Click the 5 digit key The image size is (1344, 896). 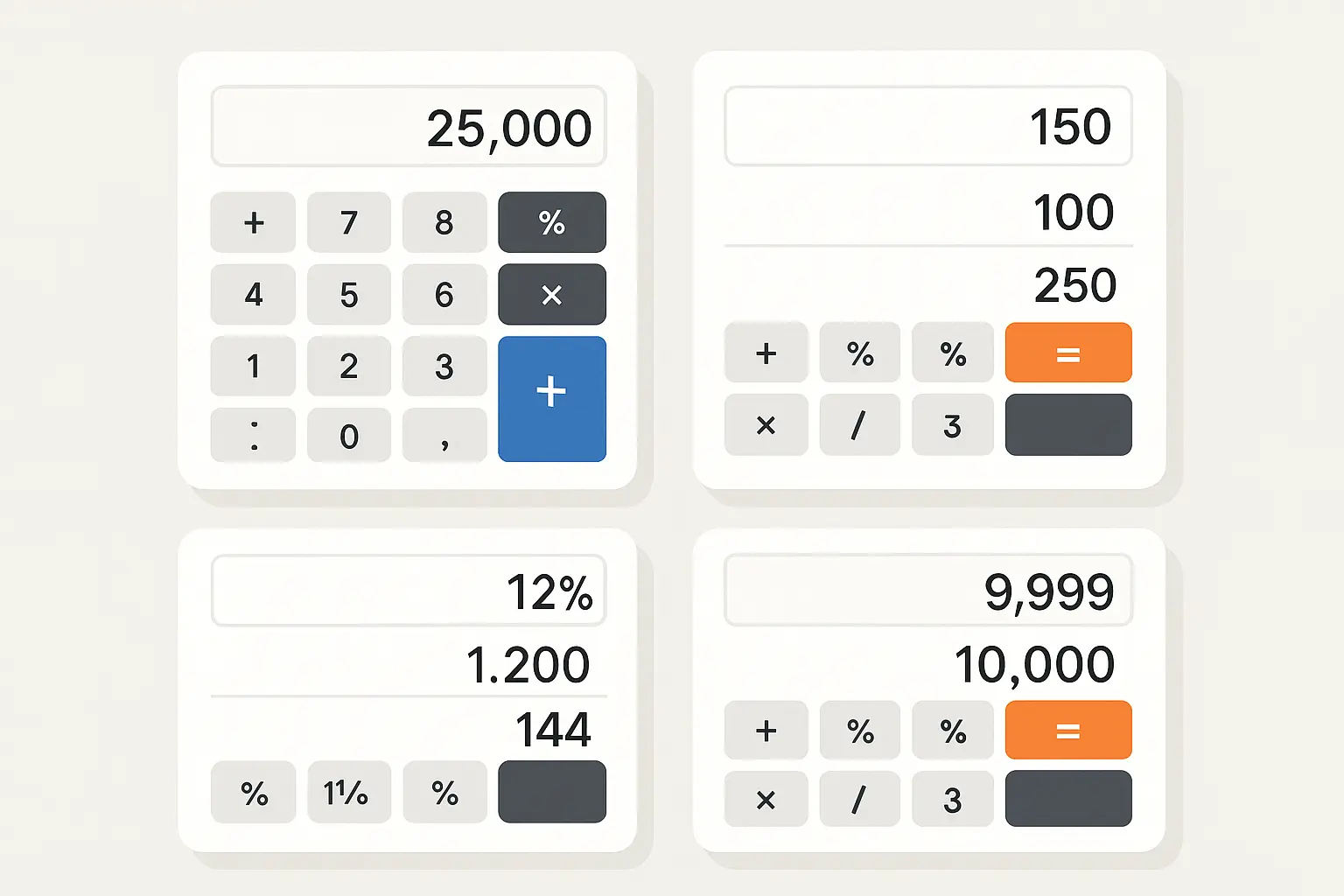[348, 295]
